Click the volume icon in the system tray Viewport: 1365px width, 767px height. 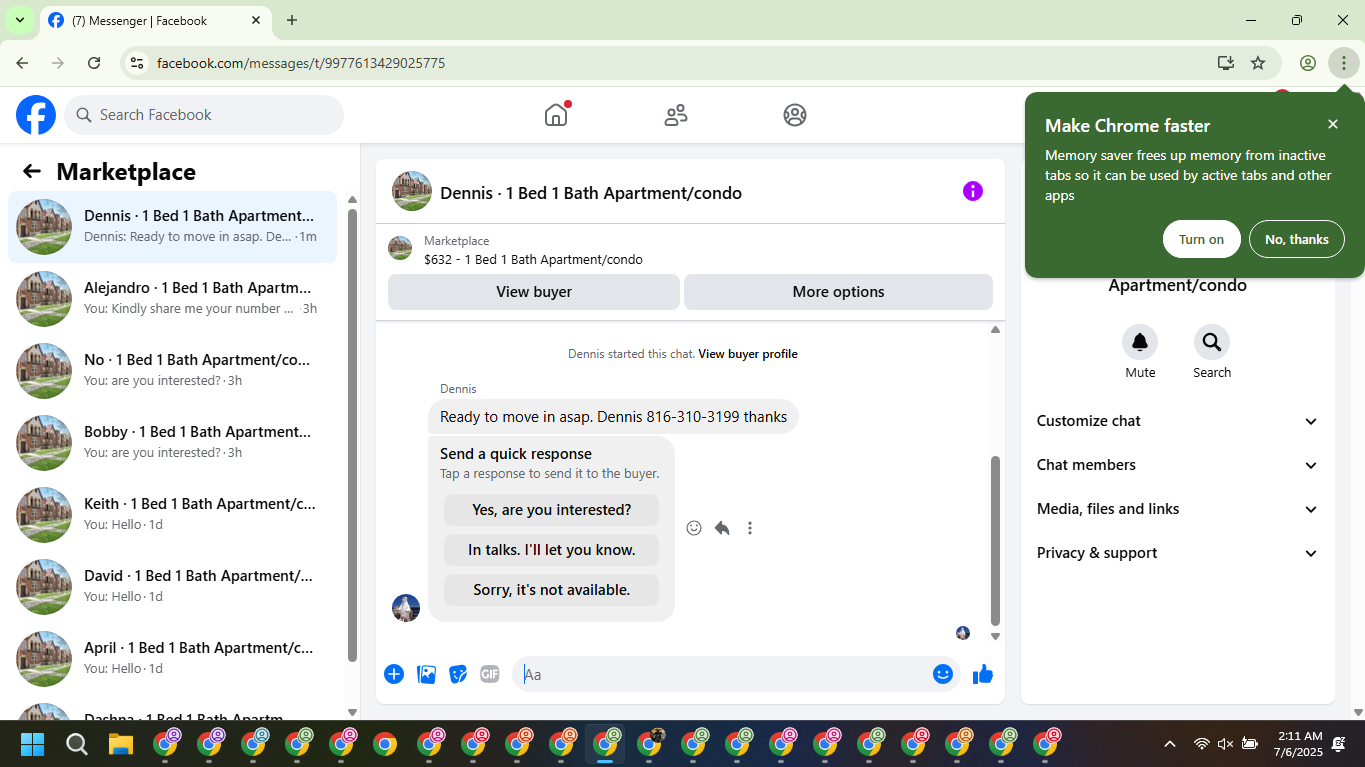pos(1225,744)
